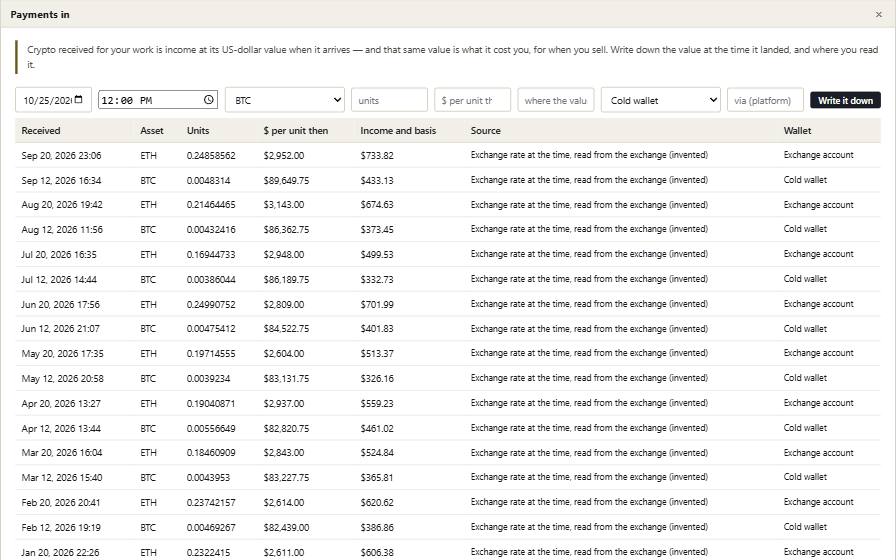Select the Sep 20, 2026 23:06 row date
896x560 pixels.
[61, 155]
